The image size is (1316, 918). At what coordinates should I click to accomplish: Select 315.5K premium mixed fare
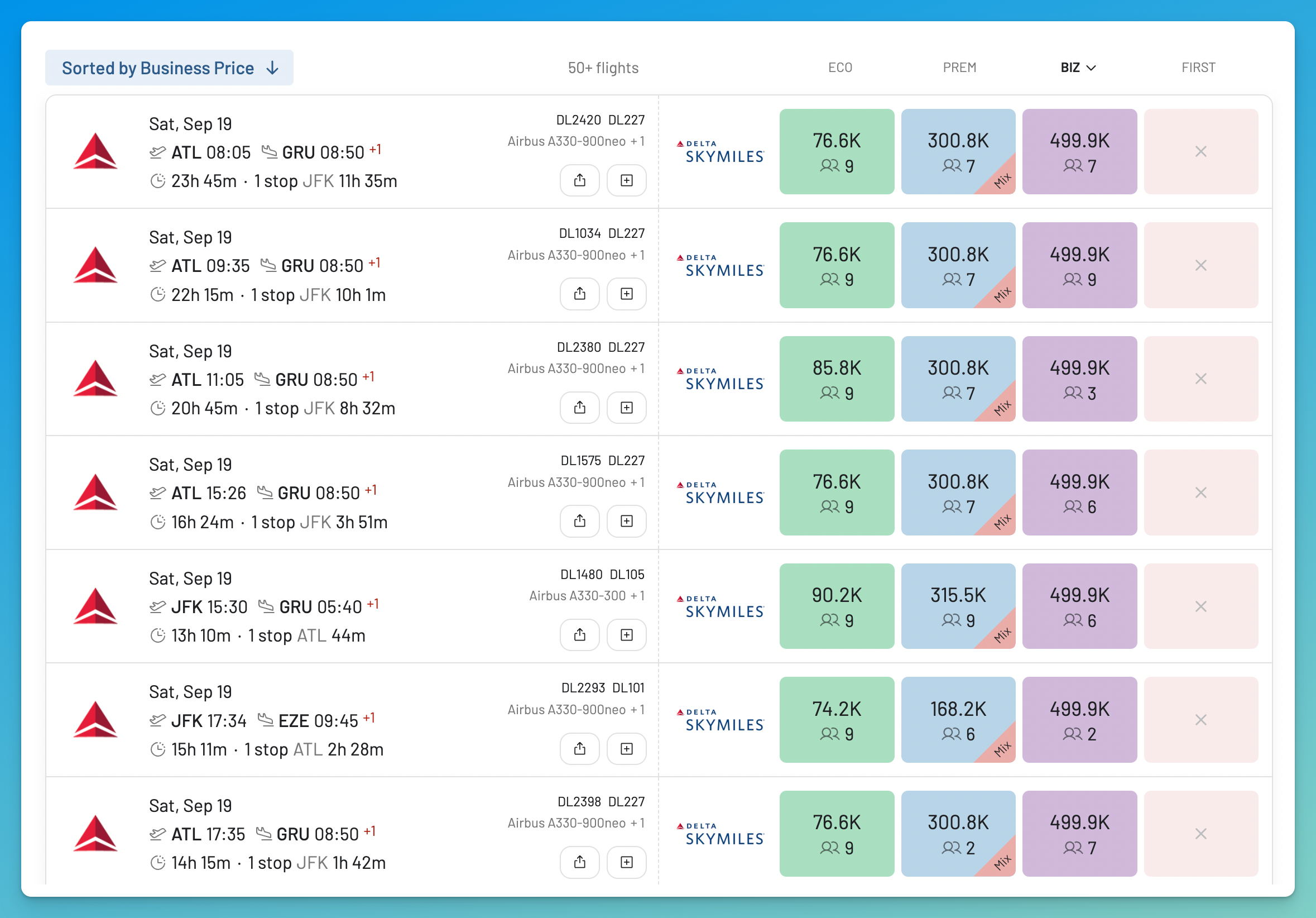(x=958, y=606)
